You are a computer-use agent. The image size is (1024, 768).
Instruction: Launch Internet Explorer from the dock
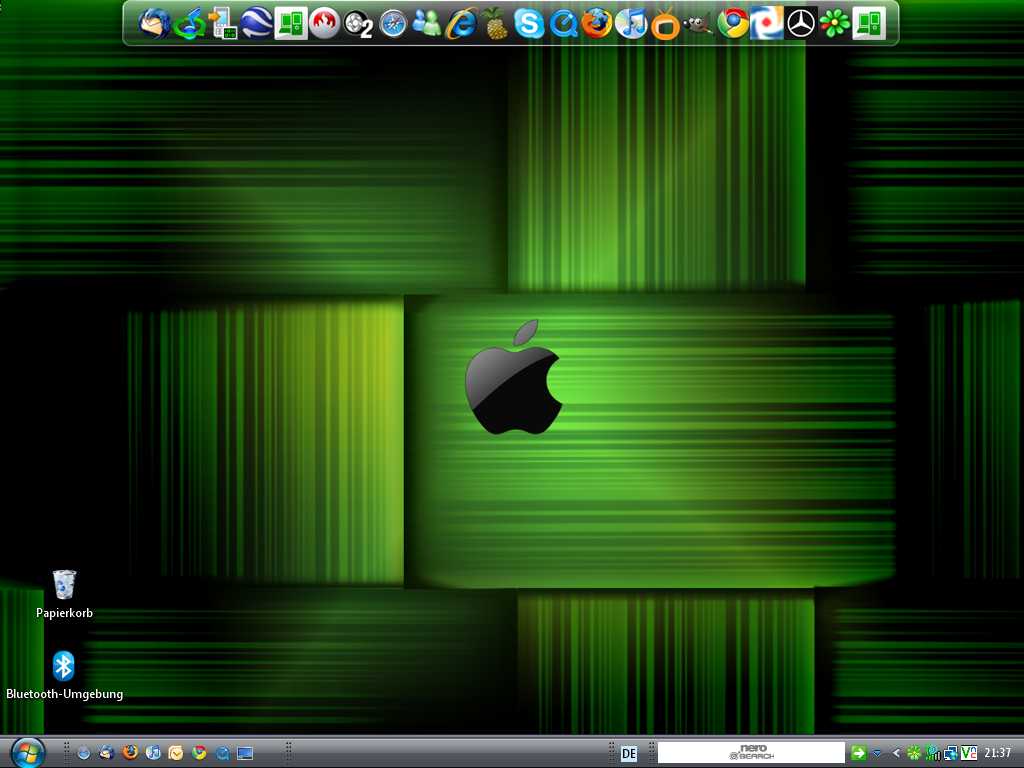point(461,24)
